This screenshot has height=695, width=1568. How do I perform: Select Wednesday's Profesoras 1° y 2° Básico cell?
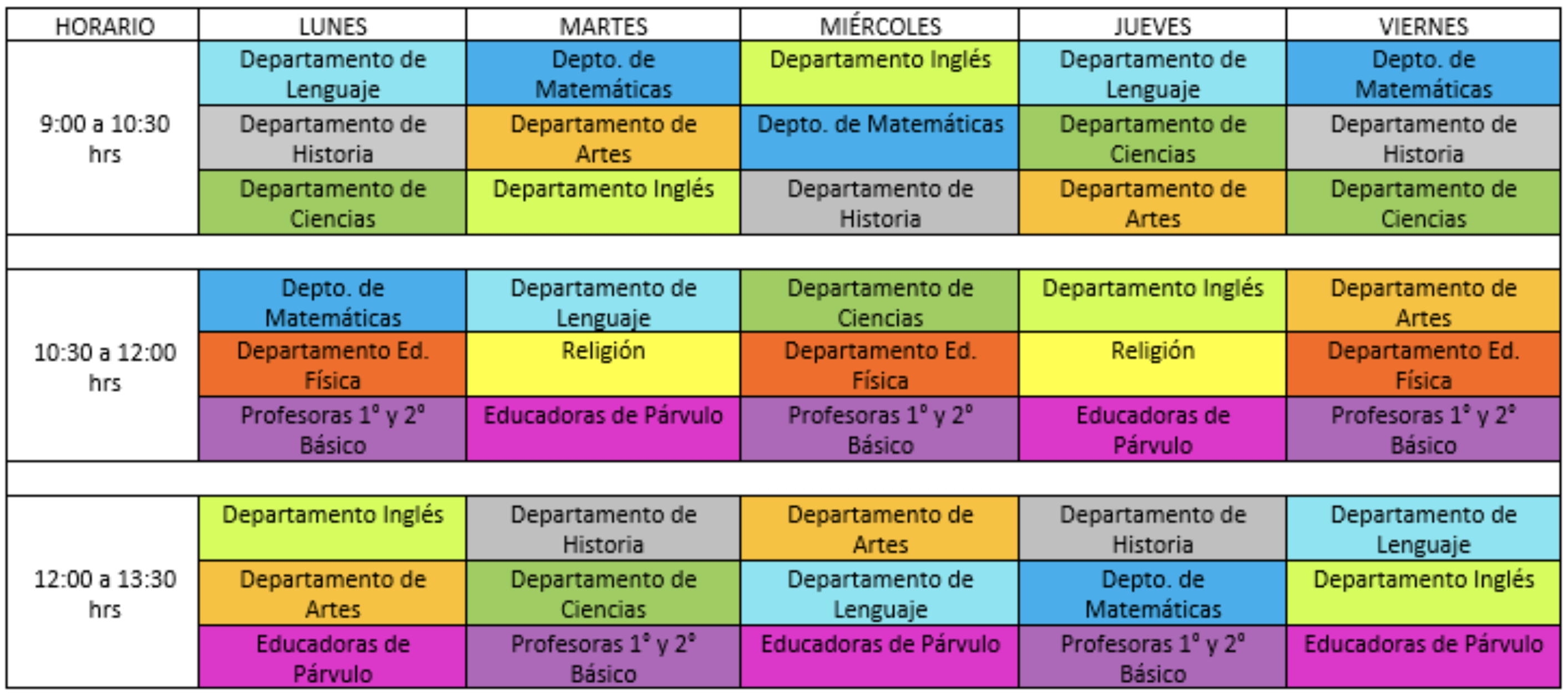coord(879,429)
